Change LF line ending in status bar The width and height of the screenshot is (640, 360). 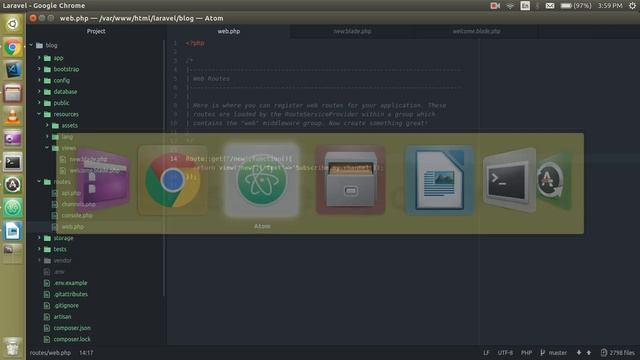486,353
